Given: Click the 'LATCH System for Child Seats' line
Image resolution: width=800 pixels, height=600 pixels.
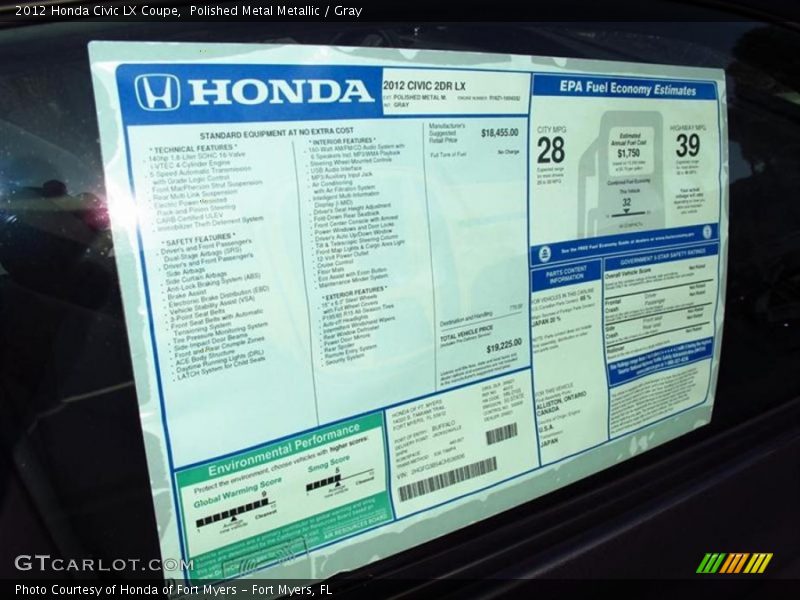Looking at the screenshot, I should point(221,368).
